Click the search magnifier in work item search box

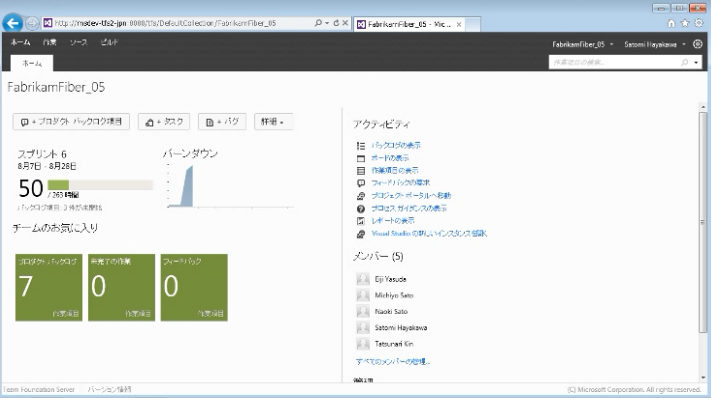coord(684,63)
